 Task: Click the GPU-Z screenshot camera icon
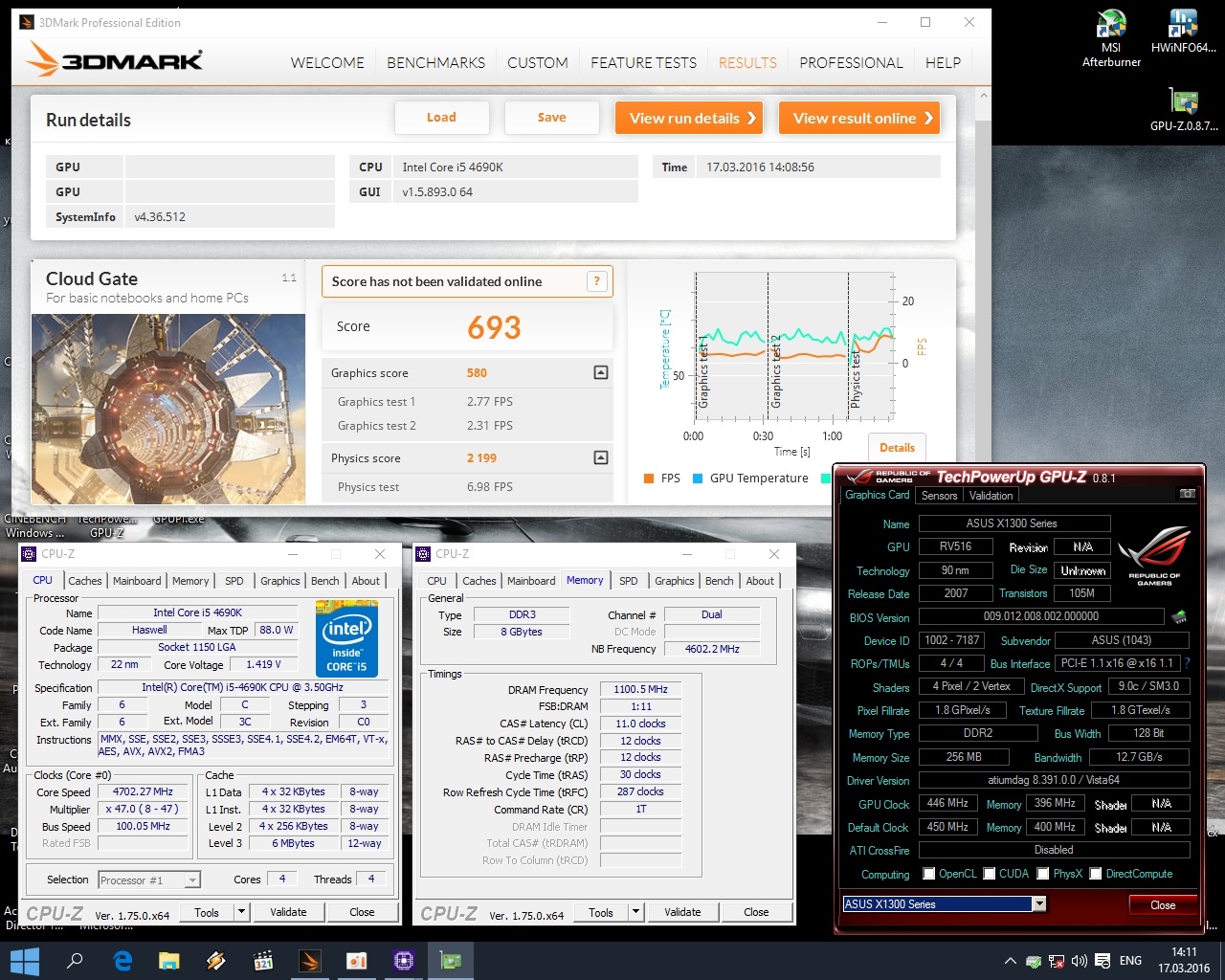pyautogui.click(x=1187, y=494)
